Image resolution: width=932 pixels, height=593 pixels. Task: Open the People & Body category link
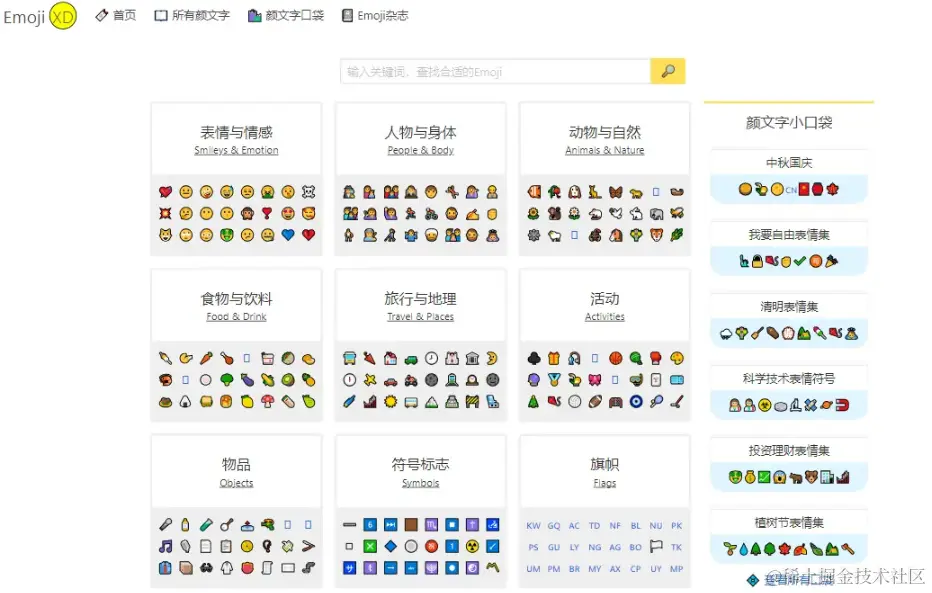point(420,150)
